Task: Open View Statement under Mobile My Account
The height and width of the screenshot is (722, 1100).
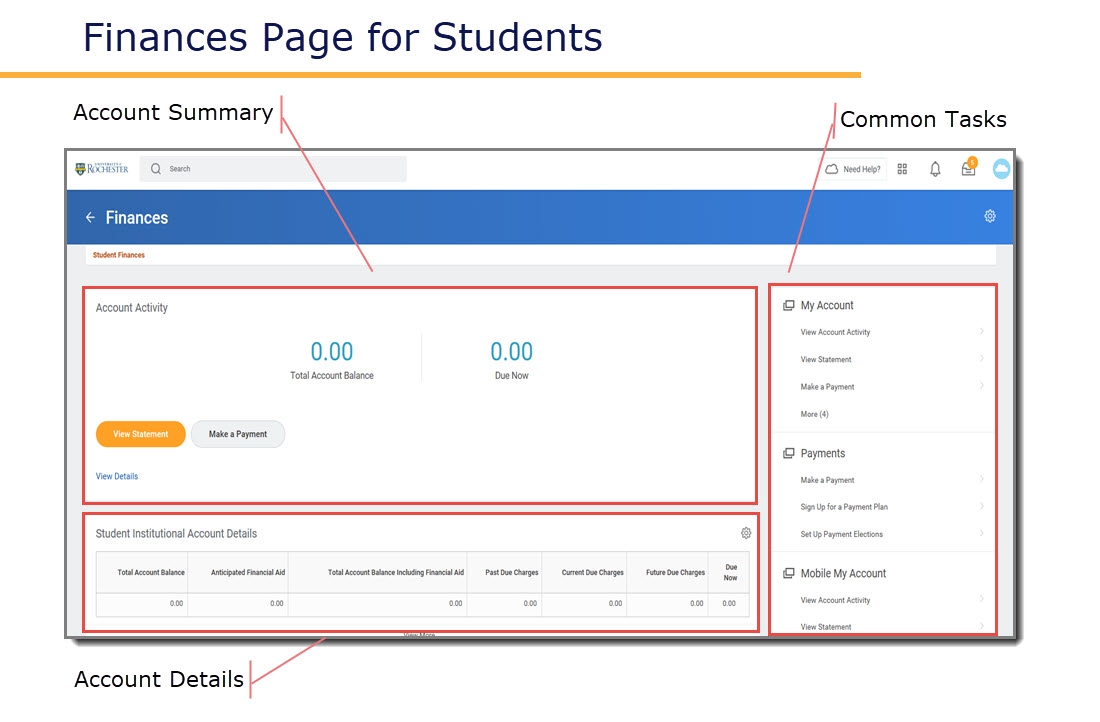Action: point(827,627)
